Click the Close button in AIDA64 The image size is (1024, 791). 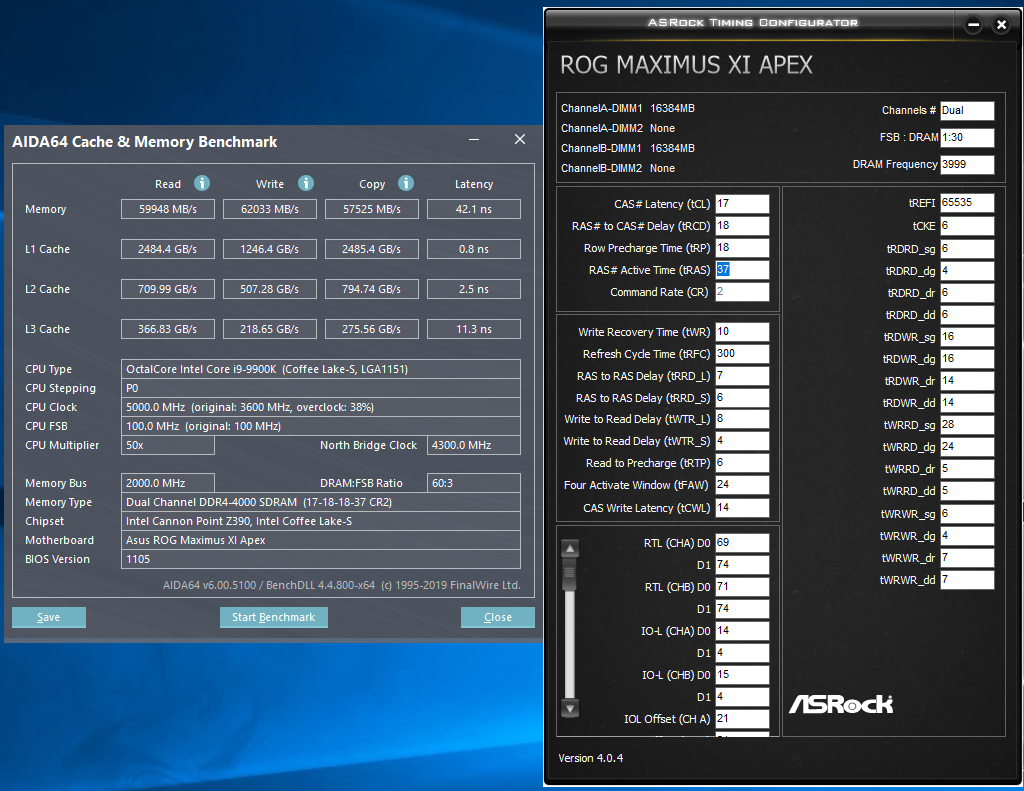pos(498,617)
